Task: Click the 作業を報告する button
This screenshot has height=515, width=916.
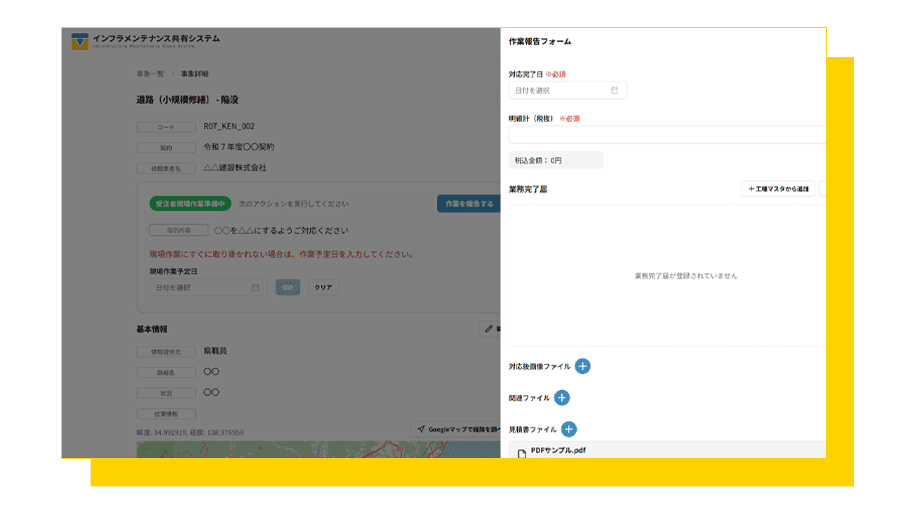Action: [x=469, y=204]
